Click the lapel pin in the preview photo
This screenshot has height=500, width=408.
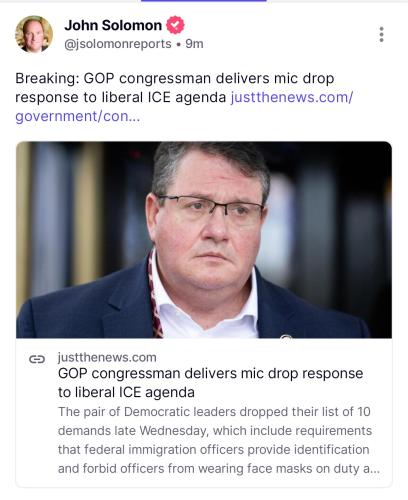tap(286, 336)
